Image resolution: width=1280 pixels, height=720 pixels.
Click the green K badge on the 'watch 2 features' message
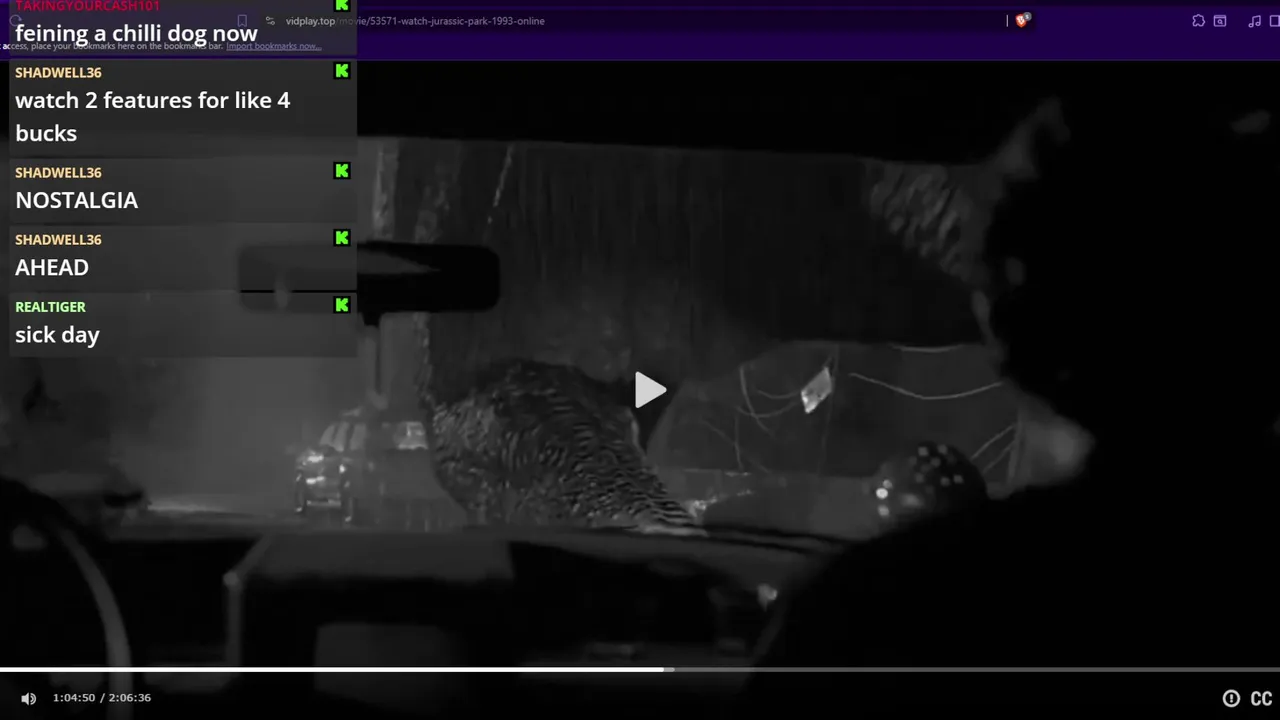pos(342,71)
